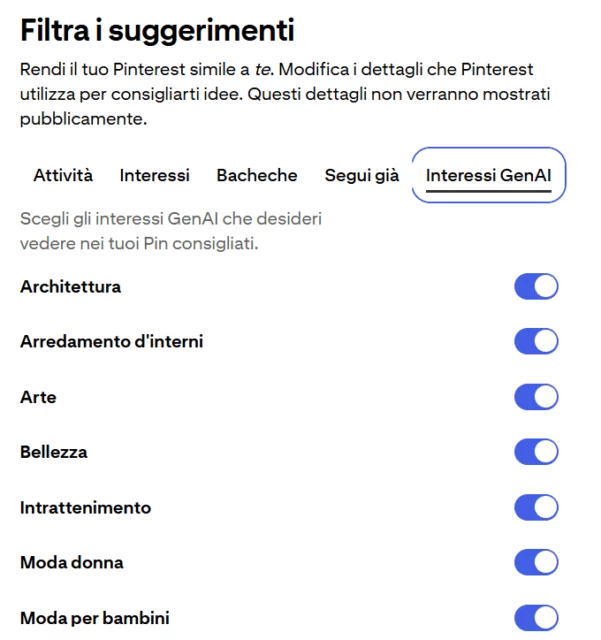The image size is (601, 640).
Task: Click the Interessi GenAI tab
Action: (x=489, y=175)
